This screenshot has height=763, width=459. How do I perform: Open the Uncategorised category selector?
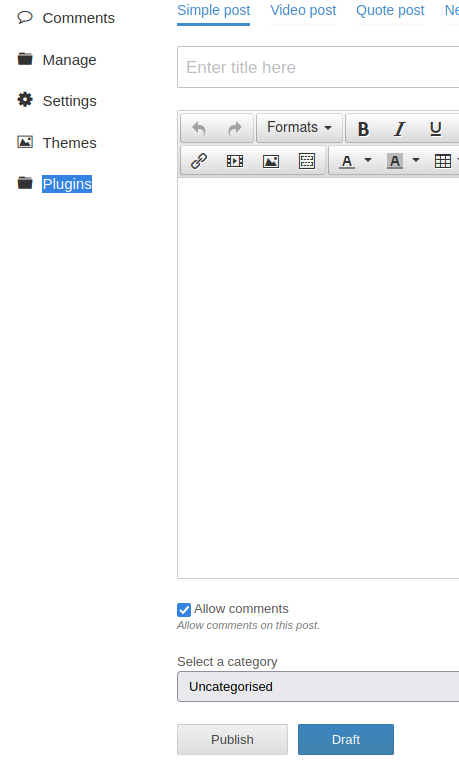pyautogui.click(x=318, y=687)
